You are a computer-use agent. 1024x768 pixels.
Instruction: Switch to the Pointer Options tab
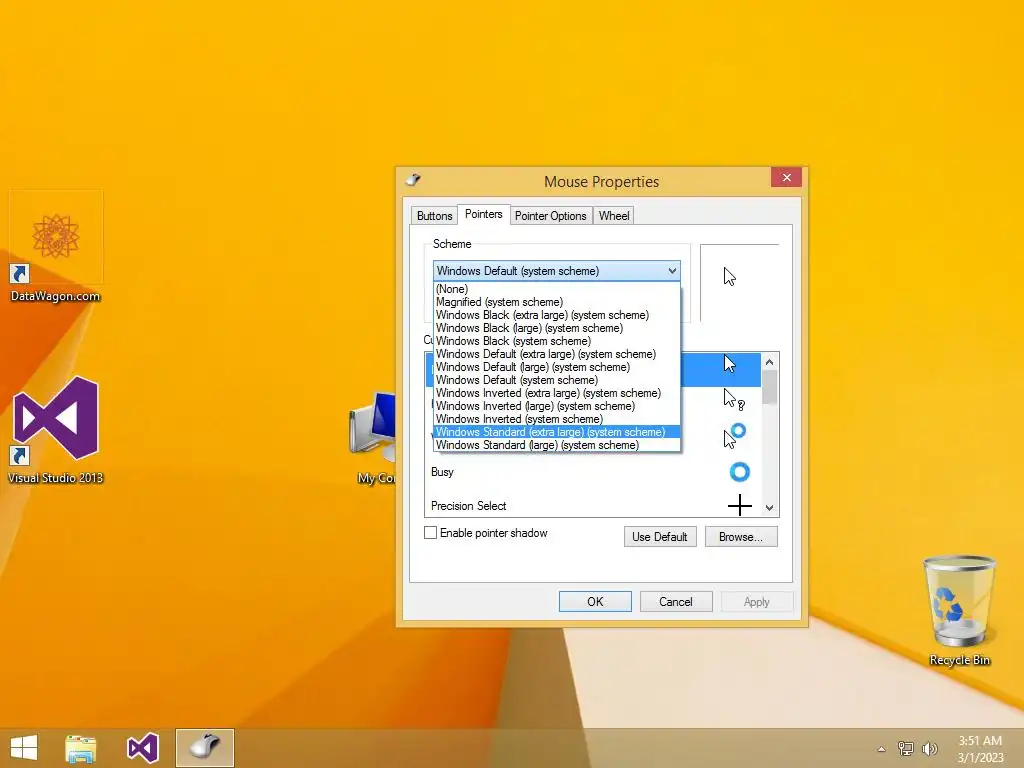tap(551, 216)
